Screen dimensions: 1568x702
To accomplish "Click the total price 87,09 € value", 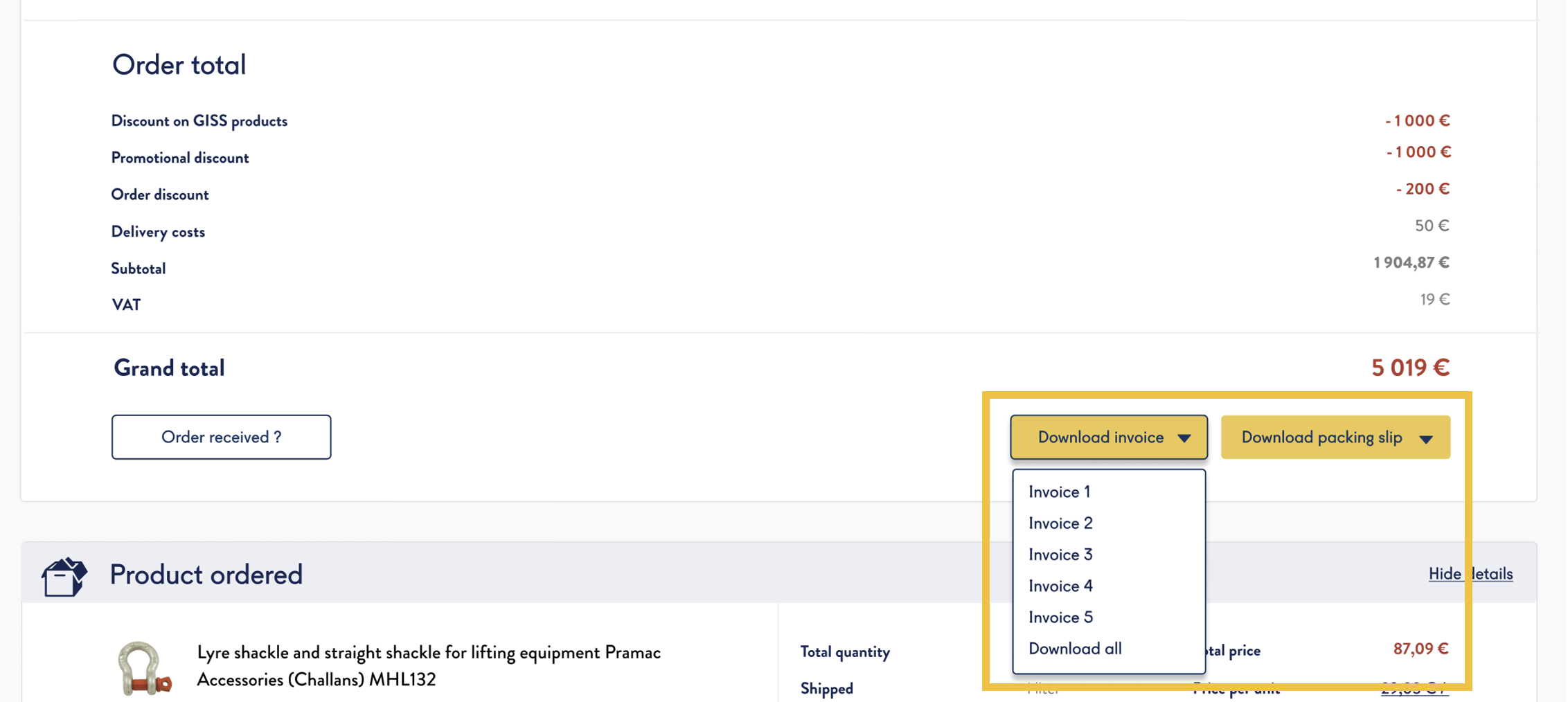I will pos(1420,649).
